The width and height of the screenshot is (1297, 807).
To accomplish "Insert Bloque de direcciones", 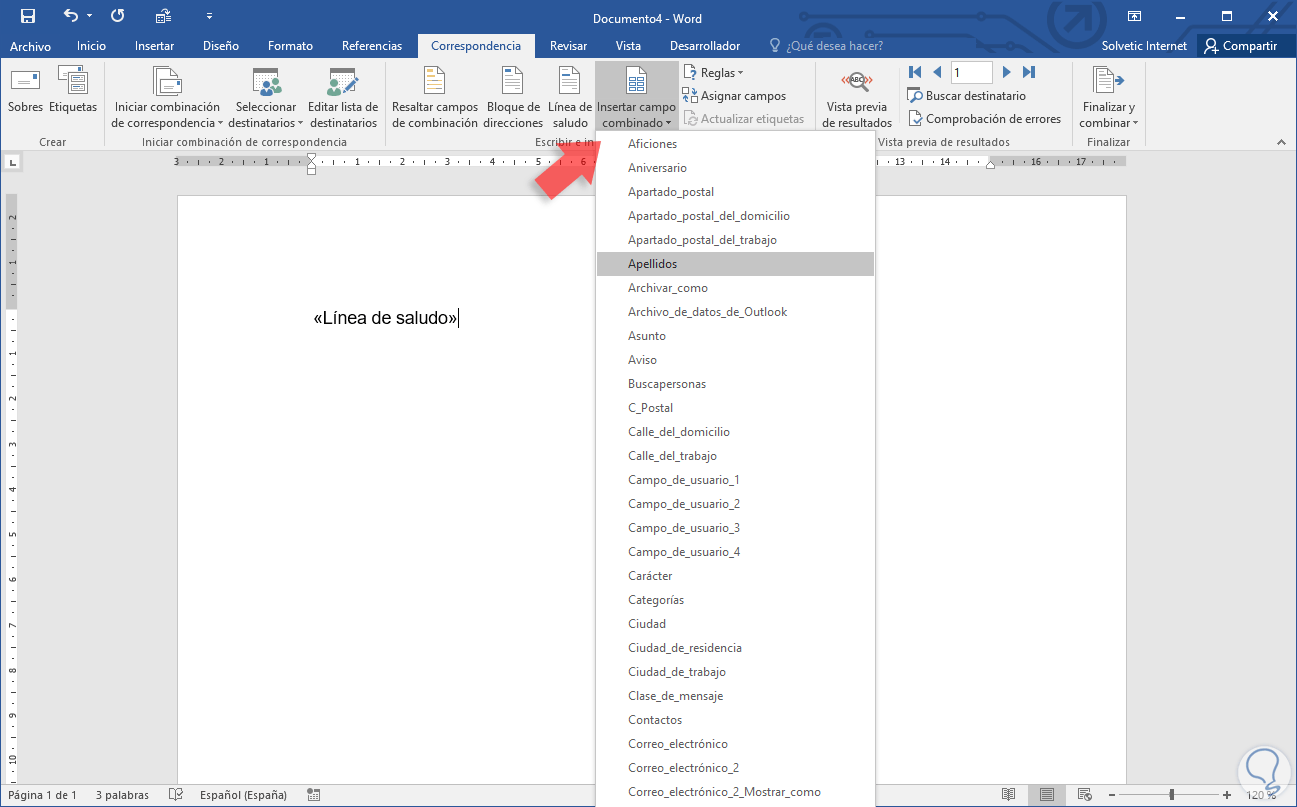I will (513, 98).
